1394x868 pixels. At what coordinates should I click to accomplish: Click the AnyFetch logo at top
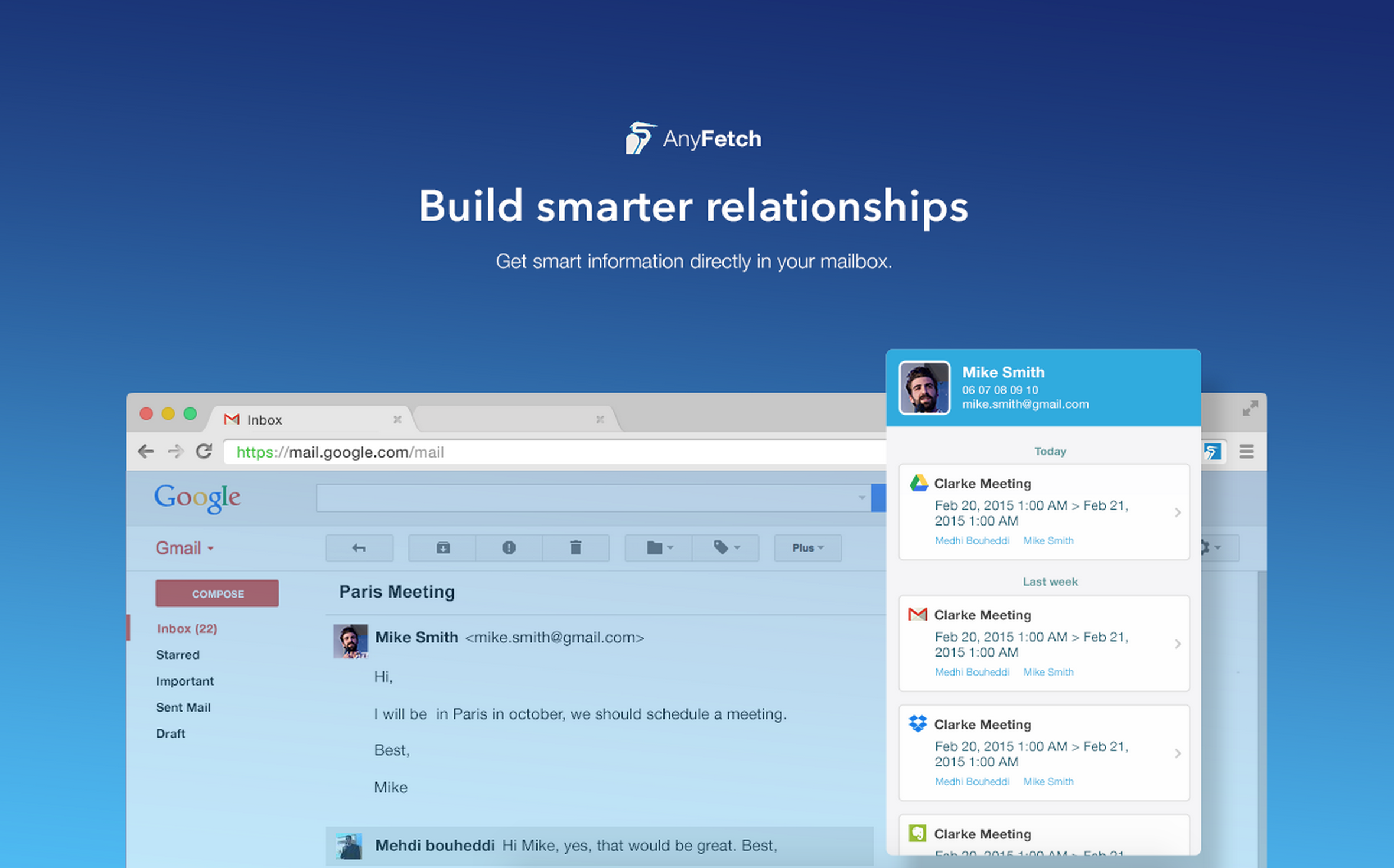click(x=693, y=138)
